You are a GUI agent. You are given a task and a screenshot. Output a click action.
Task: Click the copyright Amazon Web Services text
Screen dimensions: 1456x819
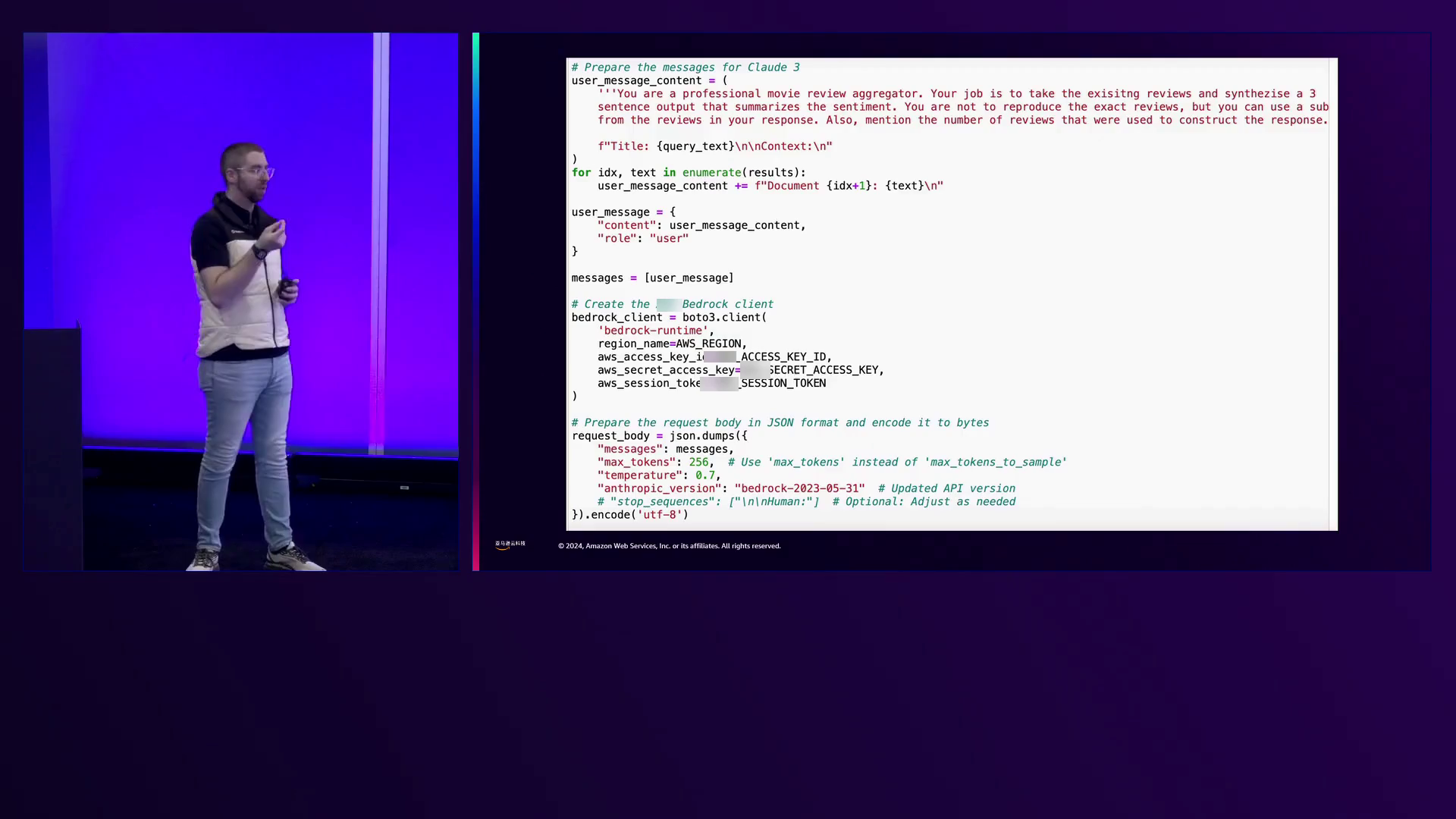tap(669, 546)
